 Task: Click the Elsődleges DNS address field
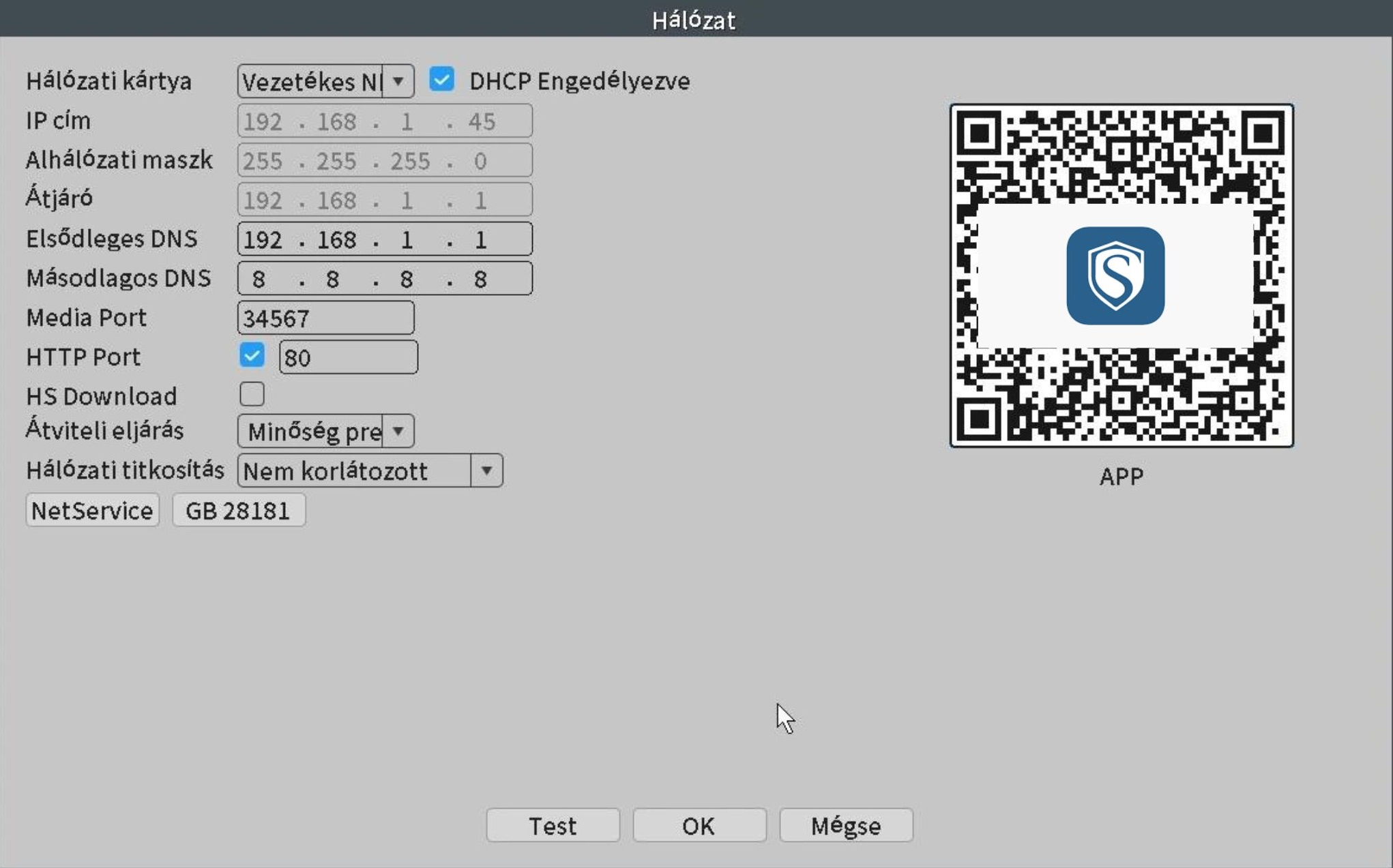coord(384,239)
